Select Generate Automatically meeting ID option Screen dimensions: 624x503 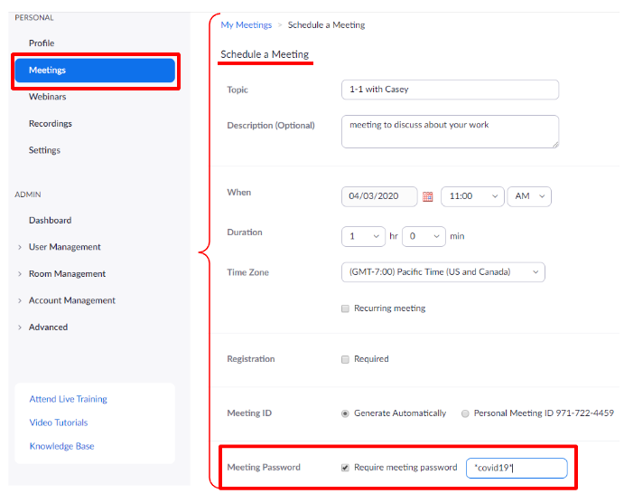pos(346,413)
